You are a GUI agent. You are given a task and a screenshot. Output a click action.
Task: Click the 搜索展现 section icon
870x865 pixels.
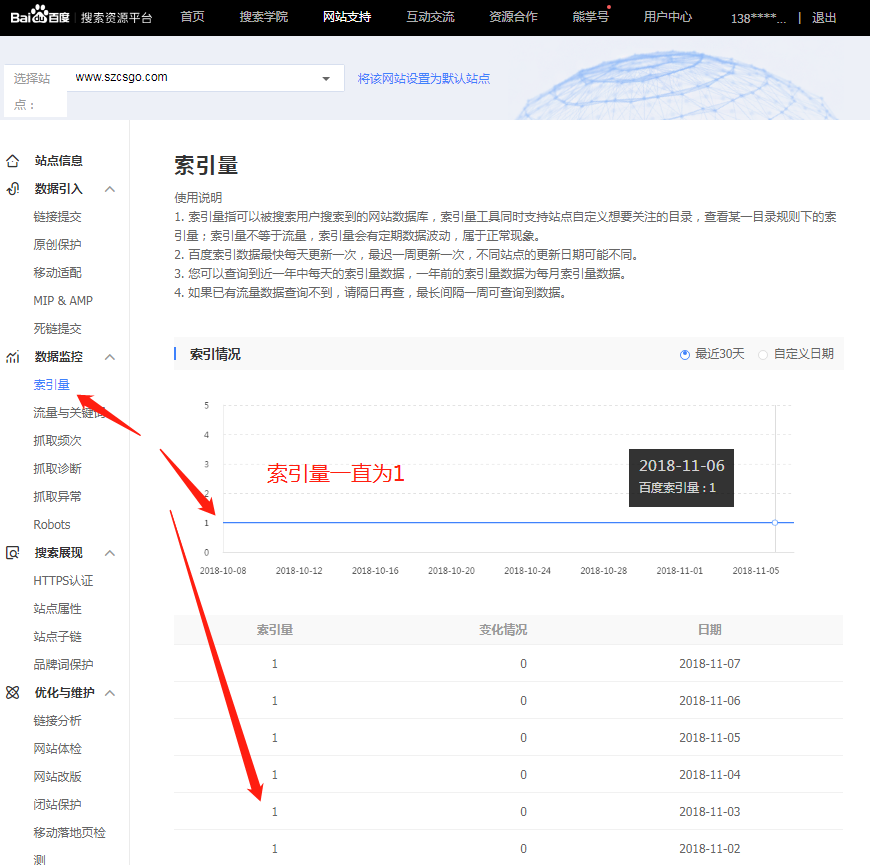[x=13, y=552]
